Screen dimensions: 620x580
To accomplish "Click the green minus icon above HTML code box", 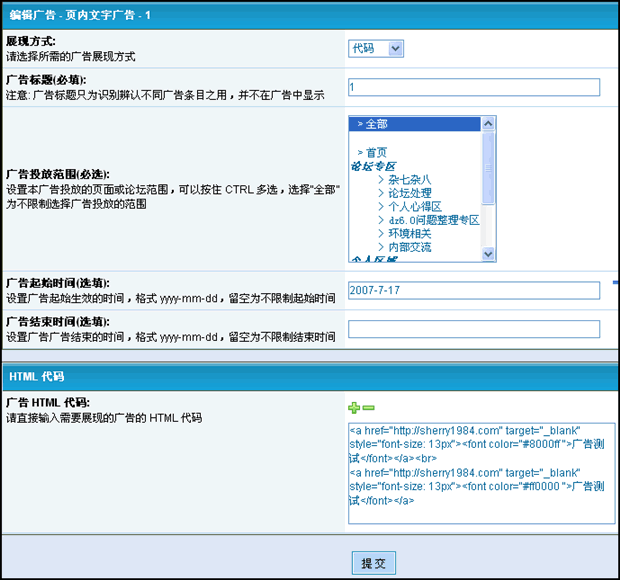I will 368,408.
